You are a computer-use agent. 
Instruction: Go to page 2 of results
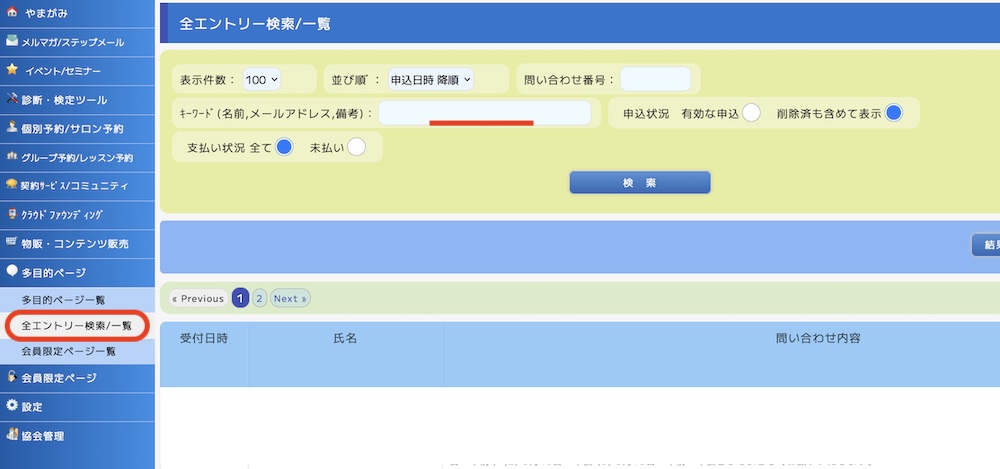point(259,298)
